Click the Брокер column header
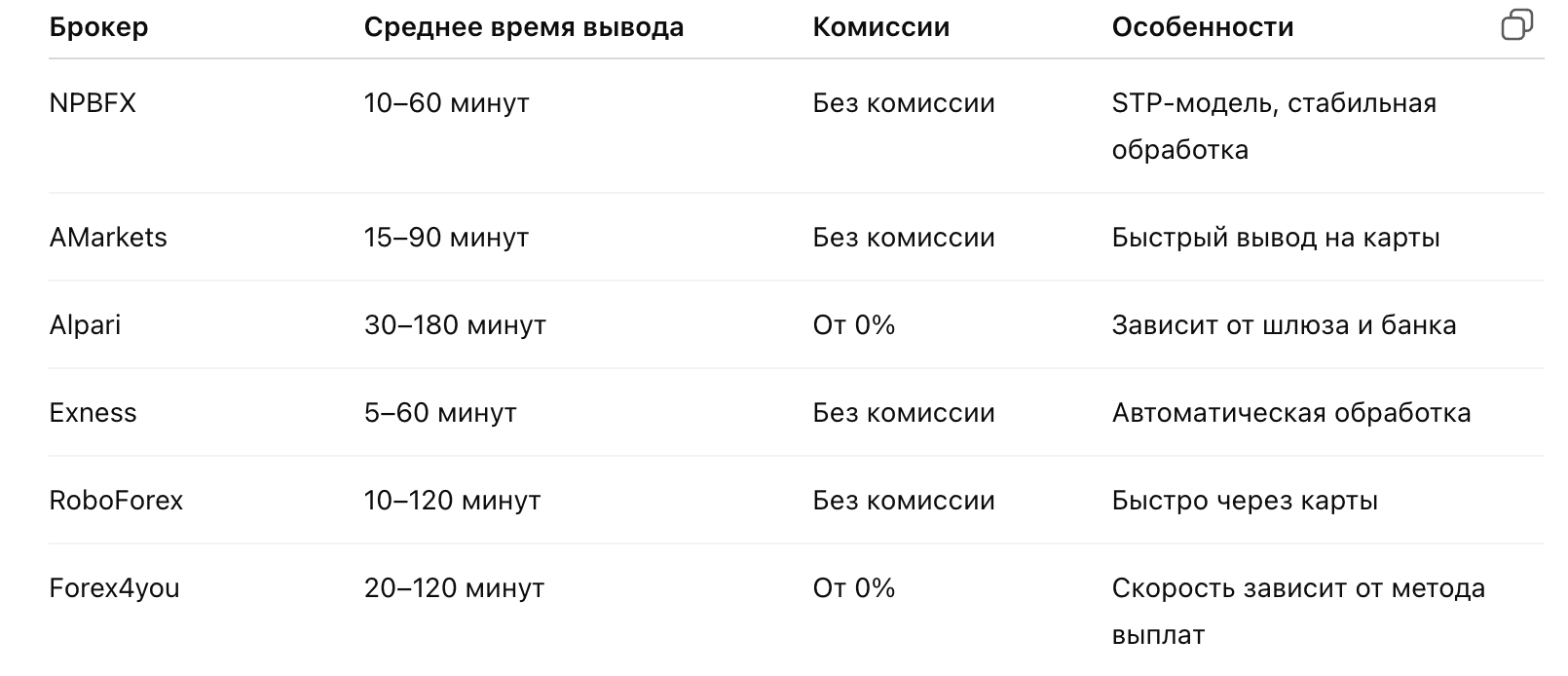Viewport: 1568px width, 676px height. coord(98,27)
